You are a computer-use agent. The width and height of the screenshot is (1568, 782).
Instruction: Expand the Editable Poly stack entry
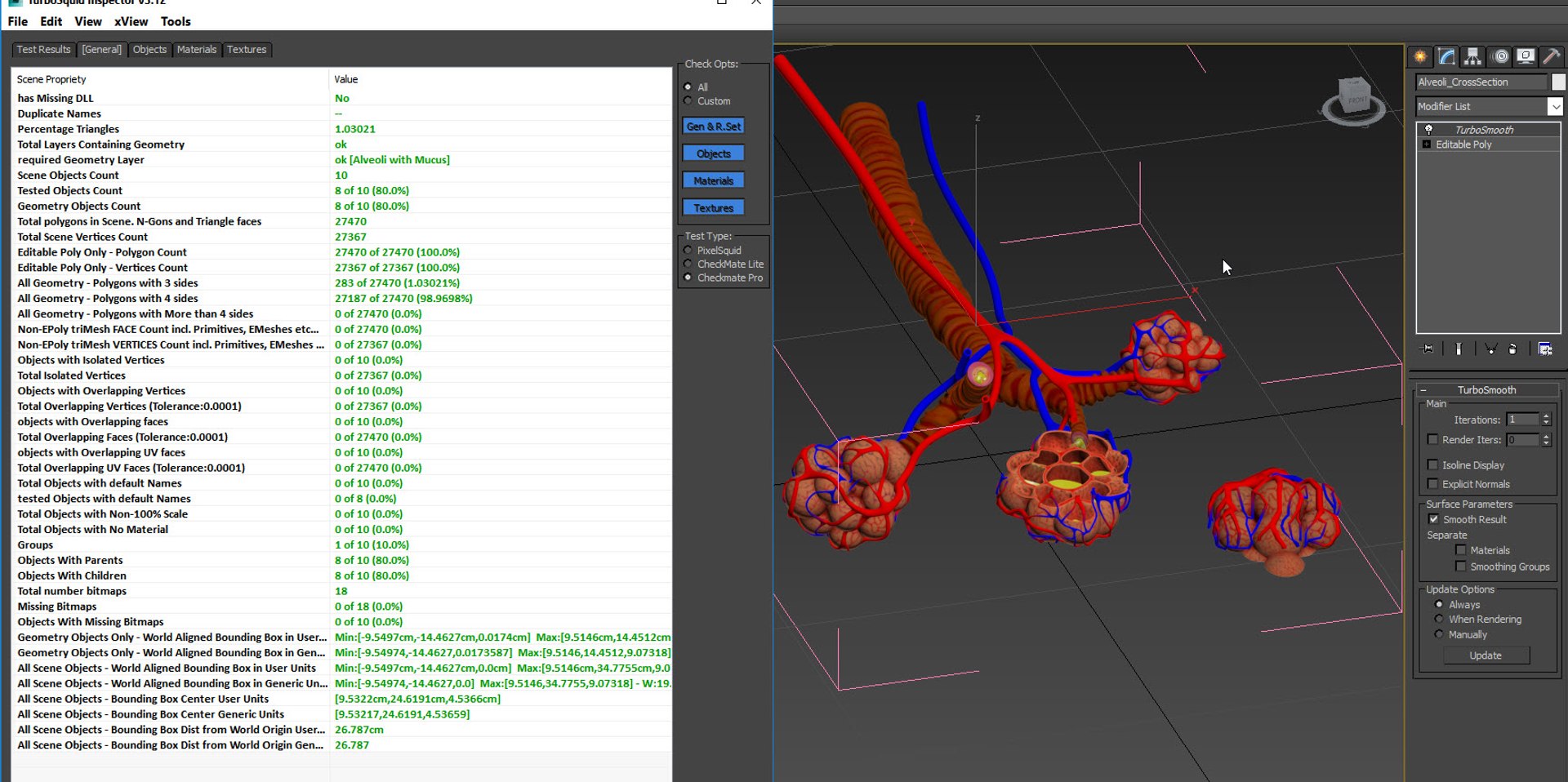[1427, 144]
